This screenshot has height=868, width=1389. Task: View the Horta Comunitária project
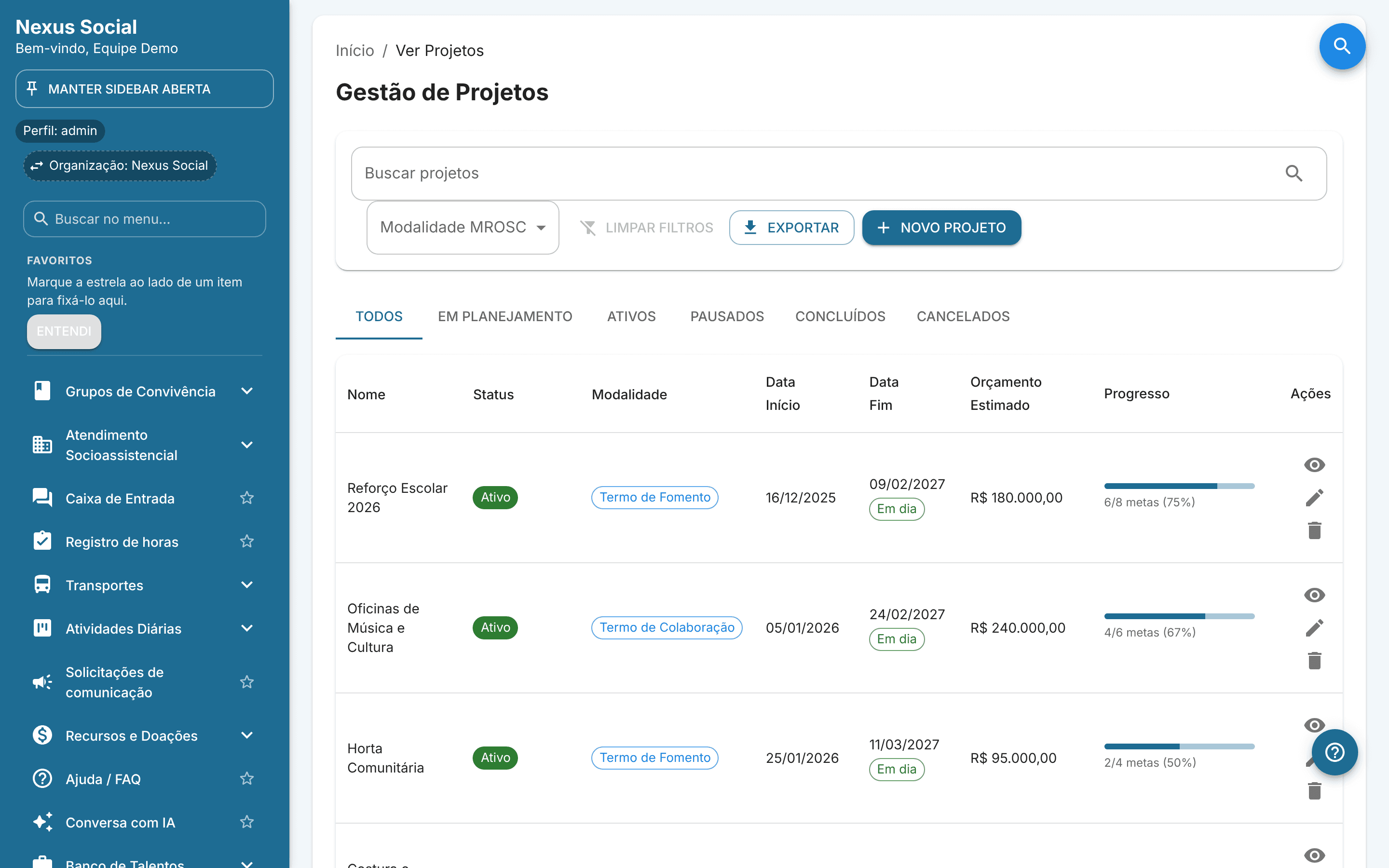[1314, 725]
